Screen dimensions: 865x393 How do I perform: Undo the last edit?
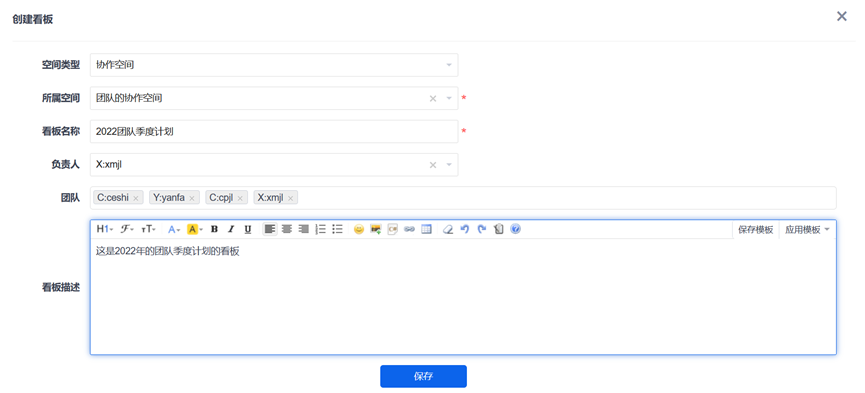pyautogui.click(x=464, y=229)
